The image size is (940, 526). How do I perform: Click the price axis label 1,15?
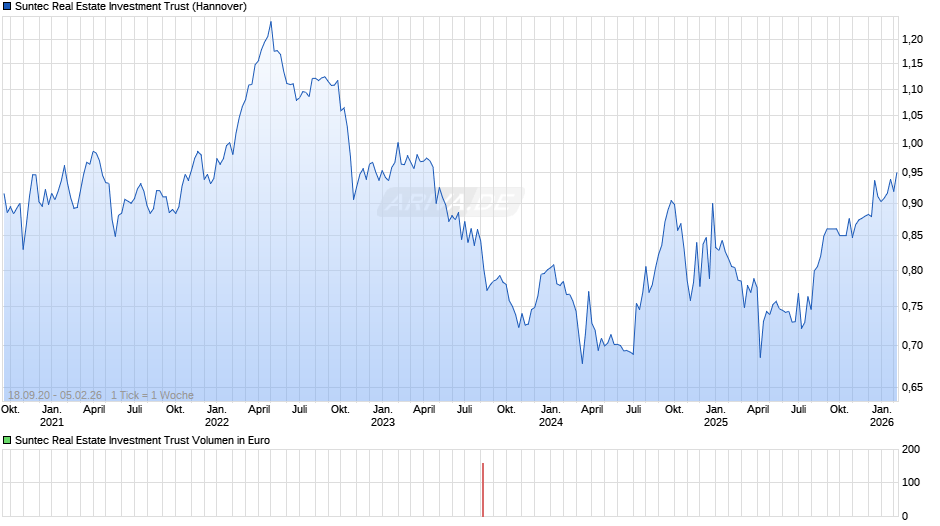coord(912,63)
